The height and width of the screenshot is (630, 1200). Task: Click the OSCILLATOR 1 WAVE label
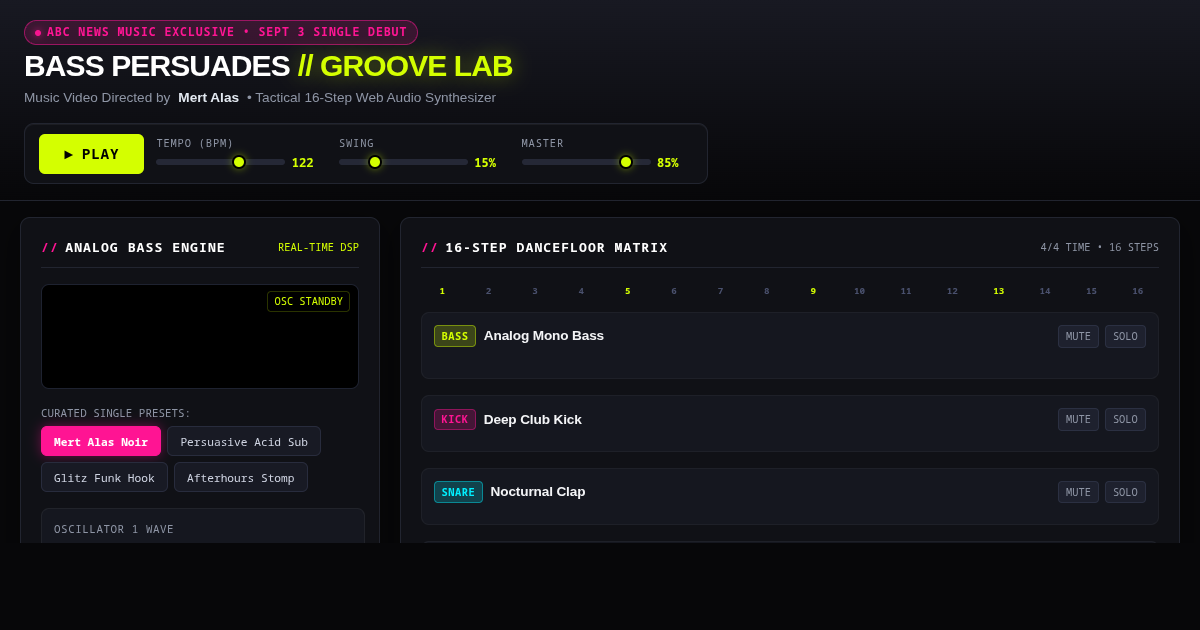point(114,529)
